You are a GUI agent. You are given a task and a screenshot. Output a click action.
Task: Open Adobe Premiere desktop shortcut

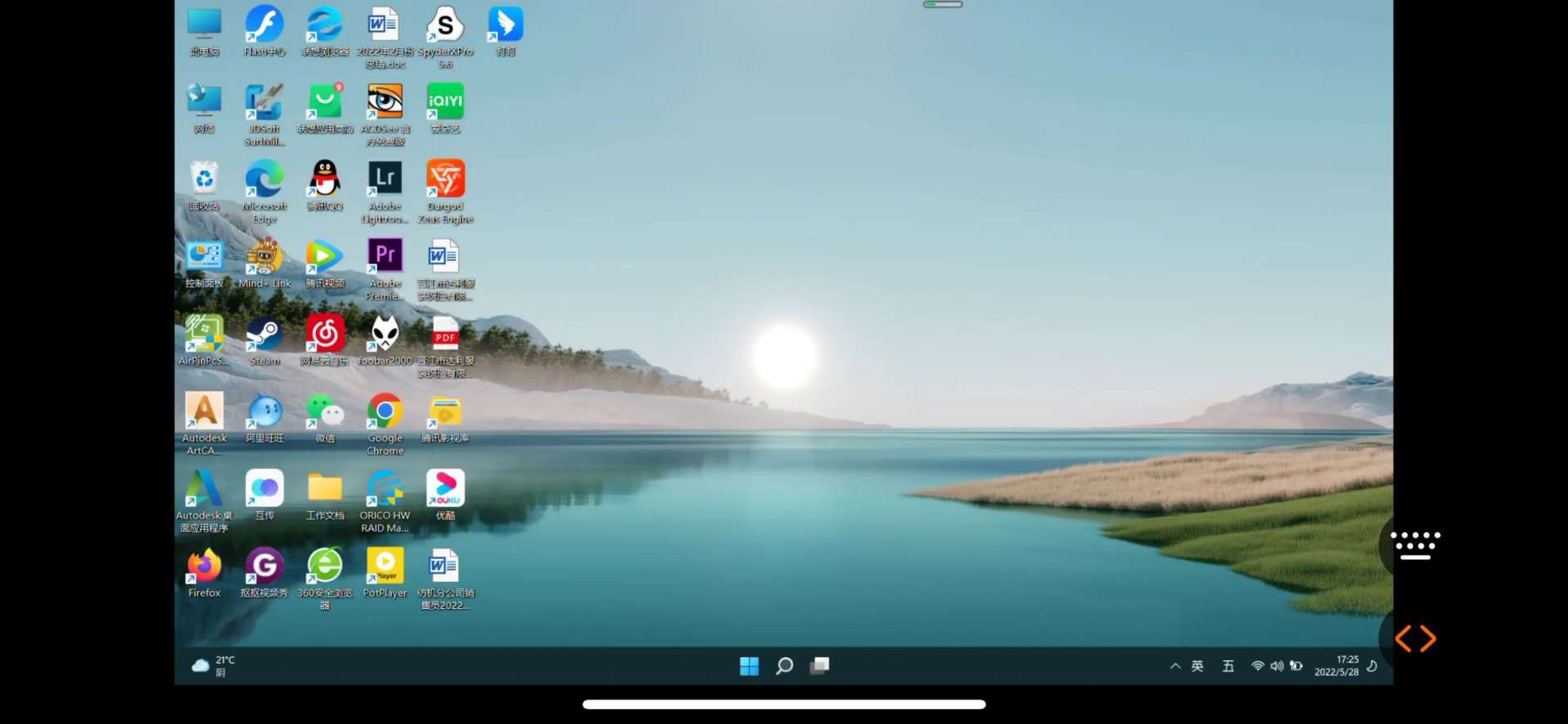(x=385, y=258)
